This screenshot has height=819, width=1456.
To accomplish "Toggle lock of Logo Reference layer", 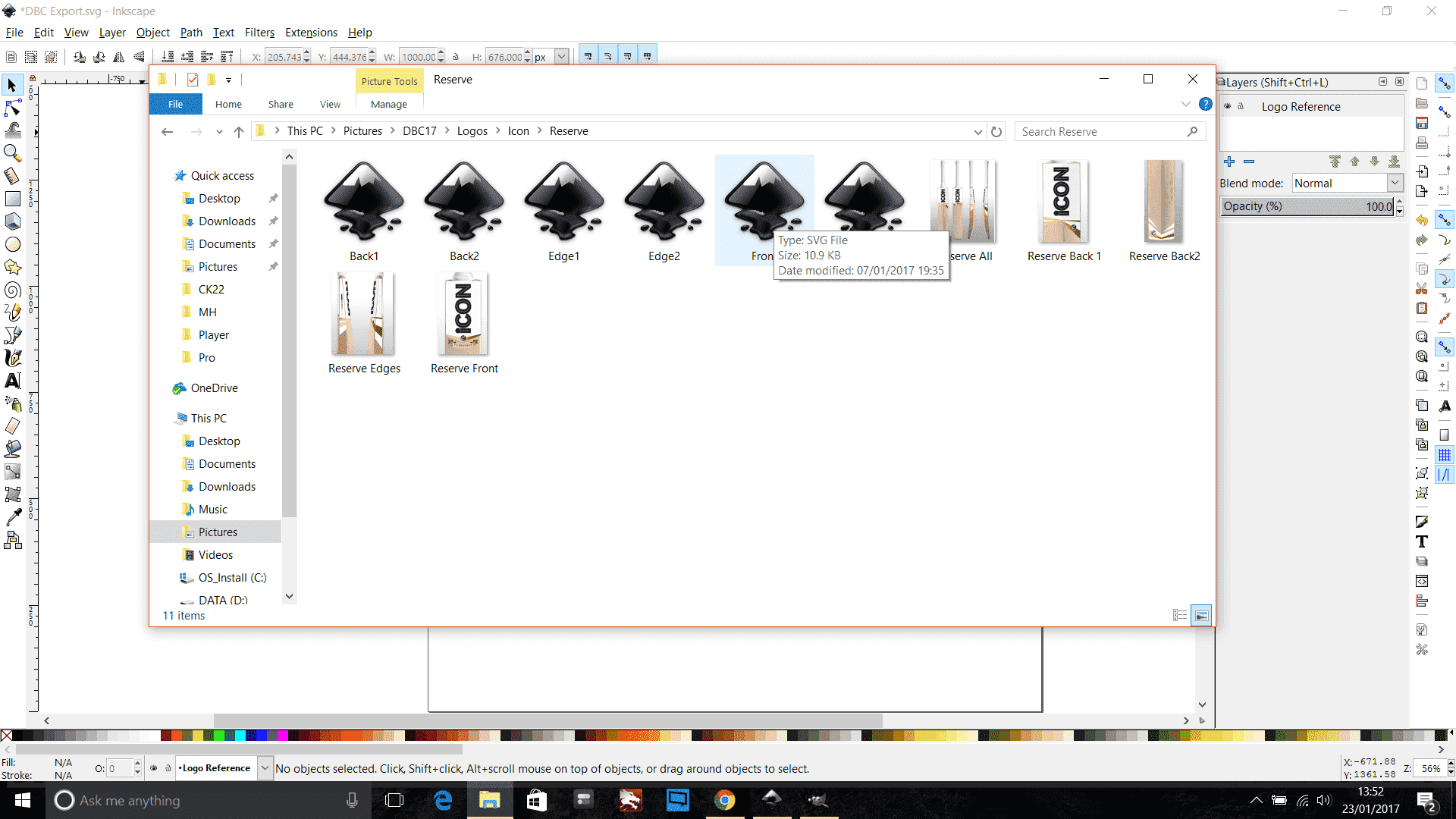I will coord(1241,107).
